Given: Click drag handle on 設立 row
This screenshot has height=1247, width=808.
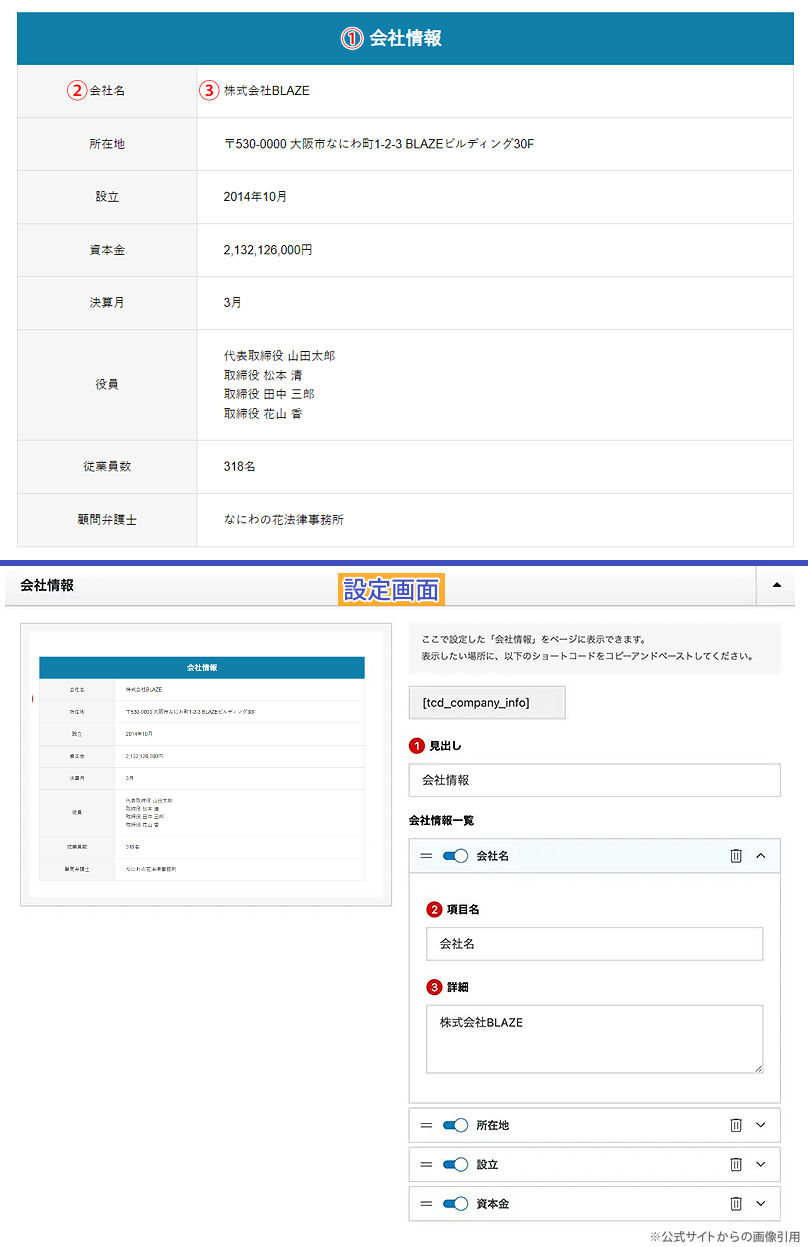Looking at the screenshot, I should pos(426,1164).
